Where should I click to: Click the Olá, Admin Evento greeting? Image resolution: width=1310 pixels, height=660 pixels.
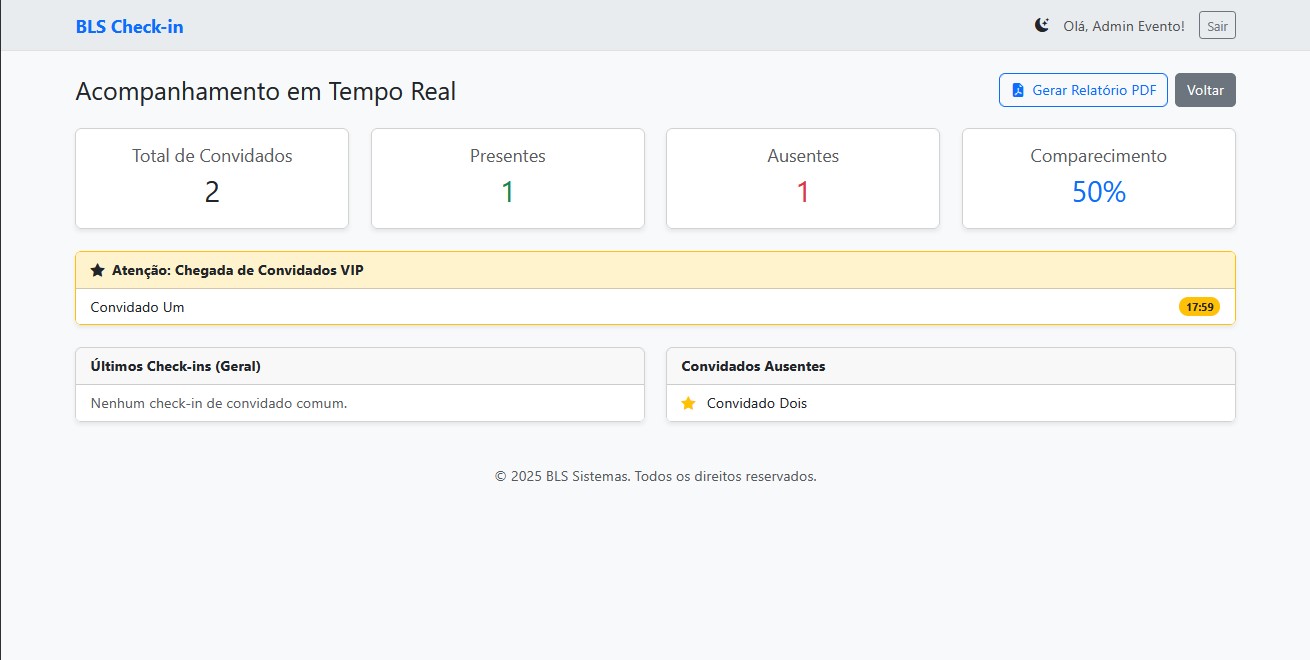[1122, 26]
